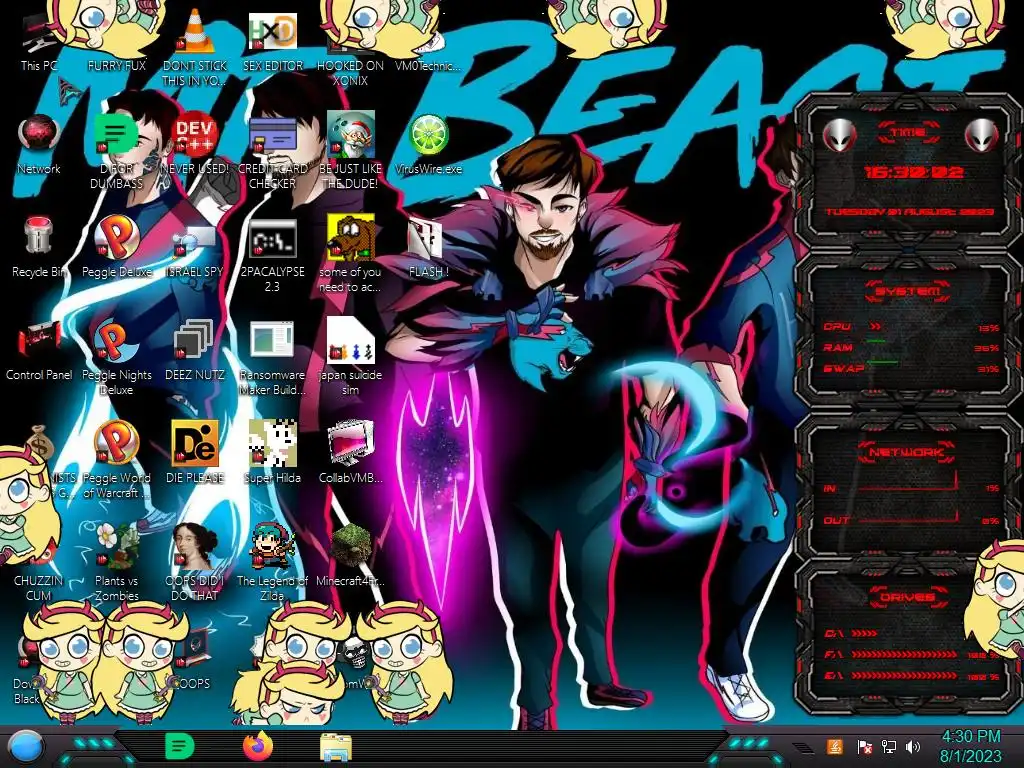Open the dog icon 'some of you need to ac...'
1024x768 pixels.
click(350, 238)
